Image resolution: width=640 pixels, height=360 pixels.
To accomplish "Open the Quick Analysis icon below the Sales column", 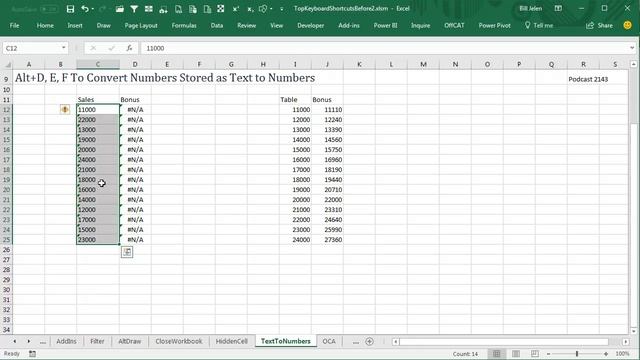I will (127, 252).
